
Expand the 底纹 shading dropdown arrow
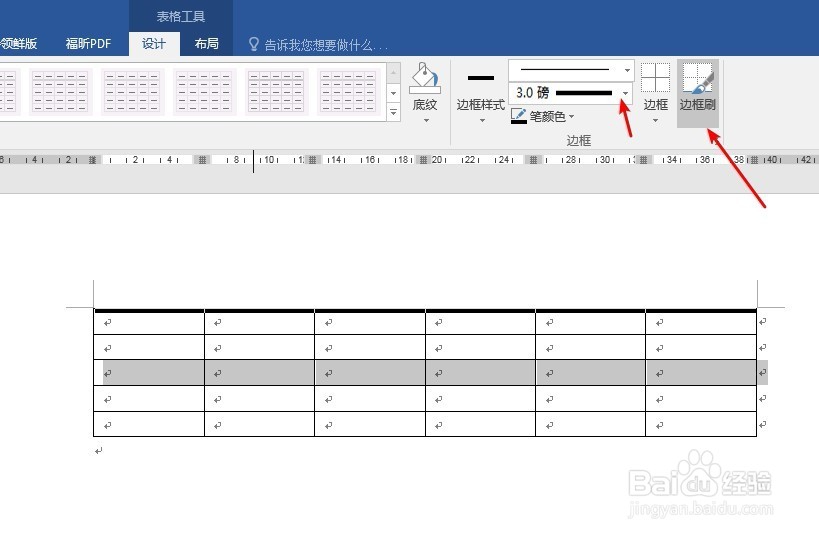(x=426, y=121)
